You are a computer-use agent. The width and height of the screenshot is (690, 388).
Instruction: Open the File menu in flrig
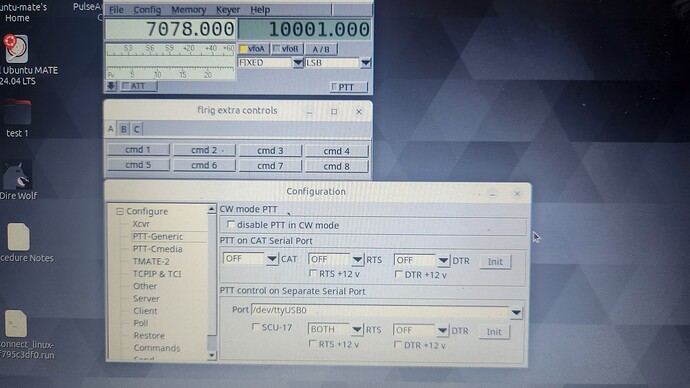click(116, 10)
